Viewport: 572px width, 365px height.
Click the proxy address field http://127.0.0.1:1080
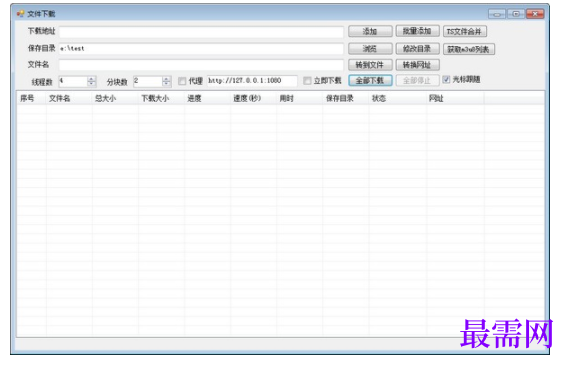click(252, 81)
